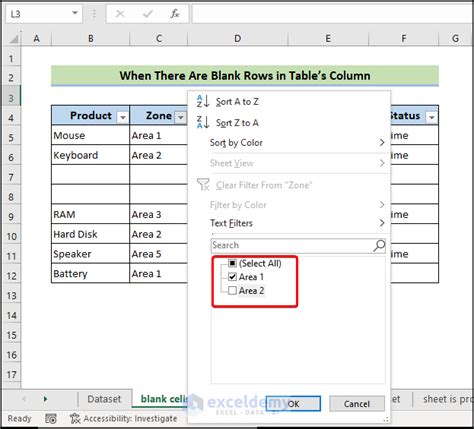Click the cell containing Area 5

pos(159,254)
